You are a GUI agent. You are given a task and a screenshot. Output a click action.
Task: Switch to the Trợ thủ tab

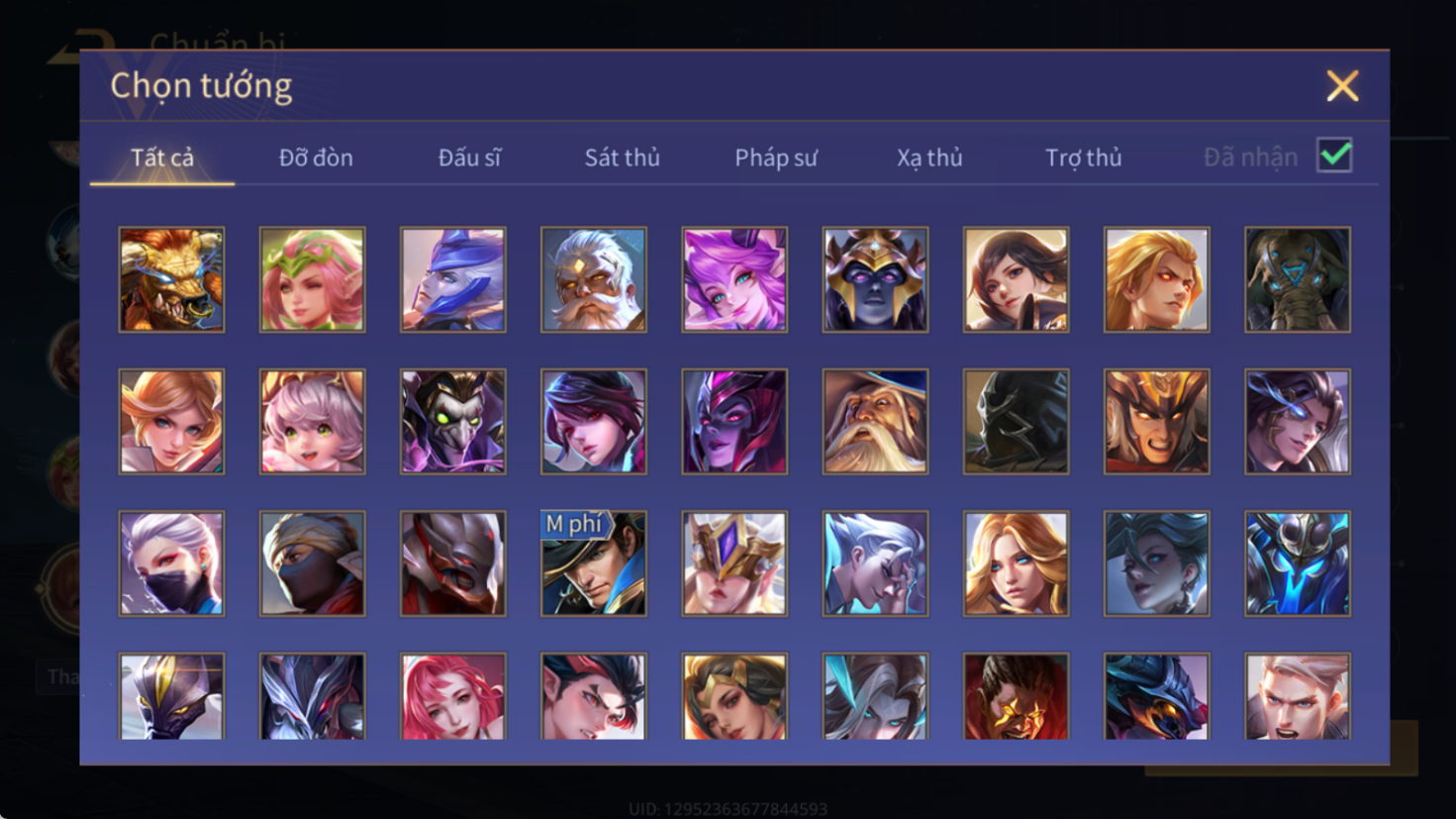[x=1083, y=157]
